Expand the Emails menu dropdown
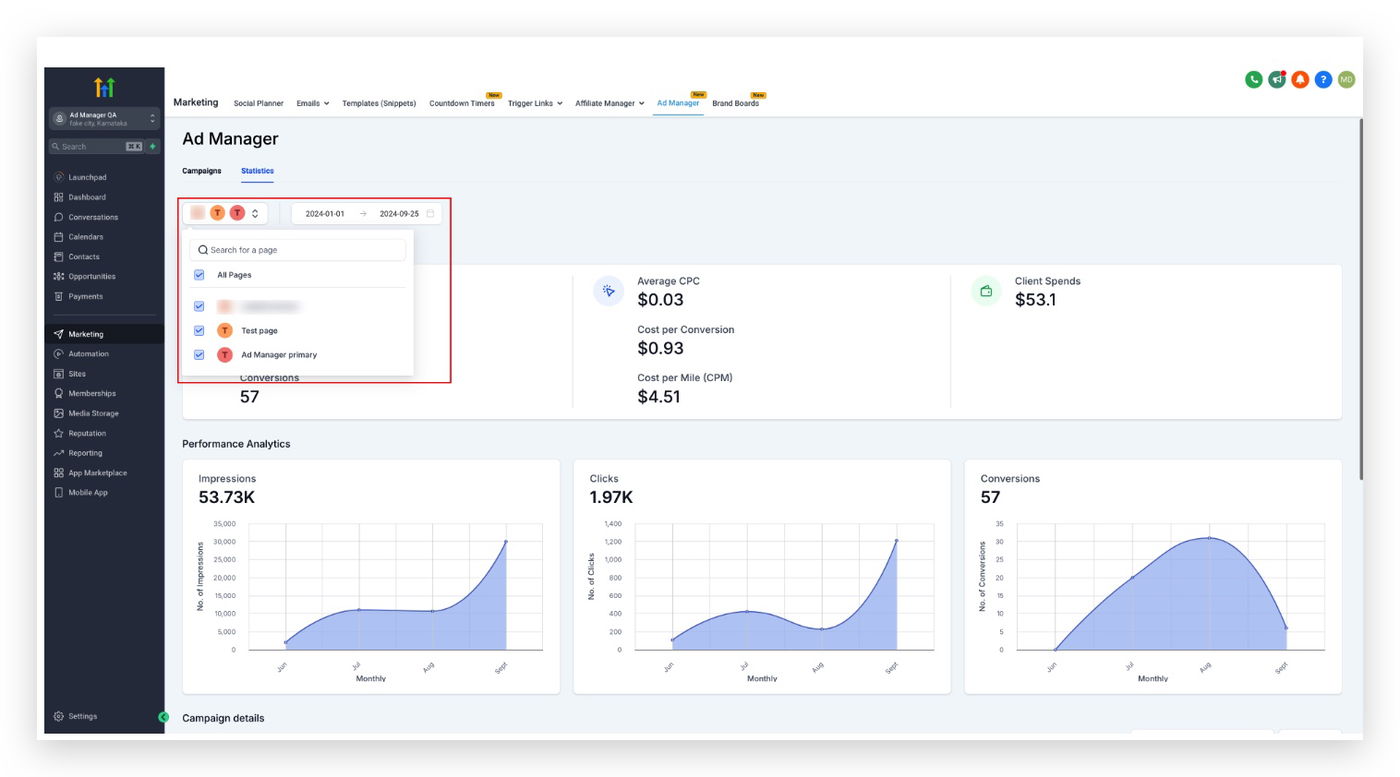Viewport: 1400px width, 777px height. (312, 103)
